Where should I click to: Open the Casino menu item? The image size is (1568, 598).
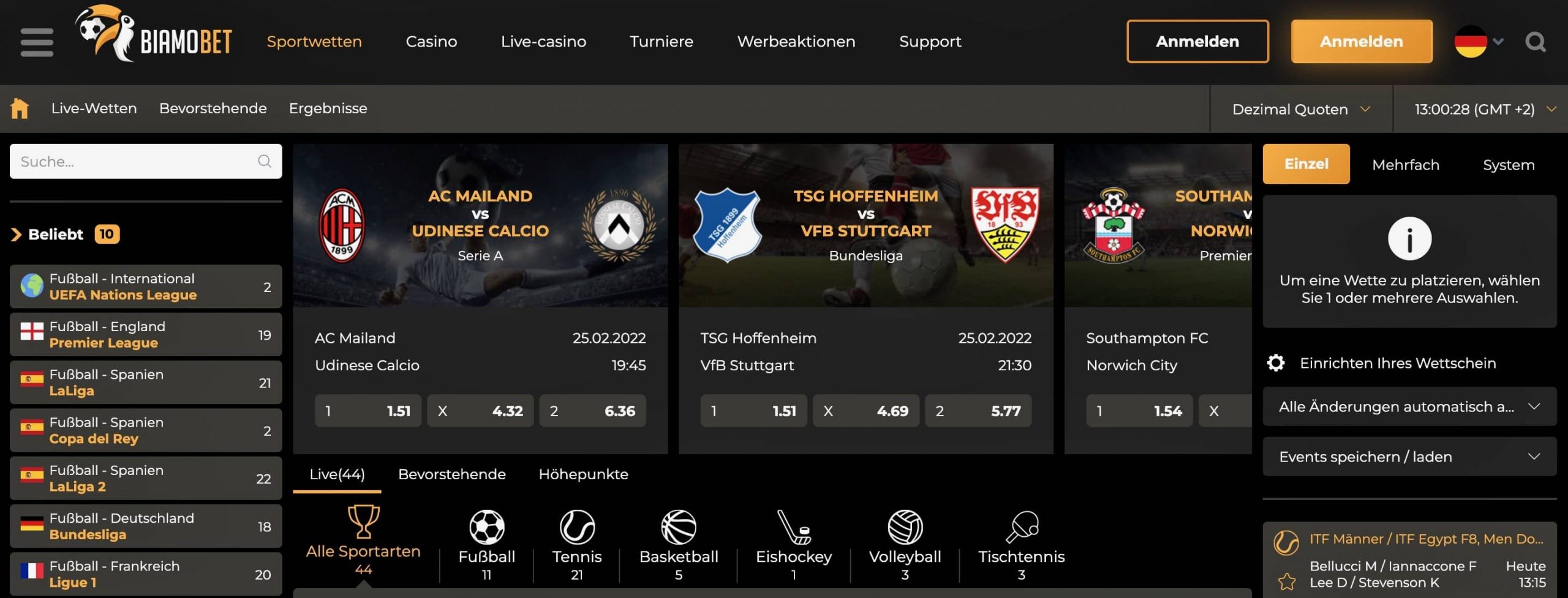(431, 42)
